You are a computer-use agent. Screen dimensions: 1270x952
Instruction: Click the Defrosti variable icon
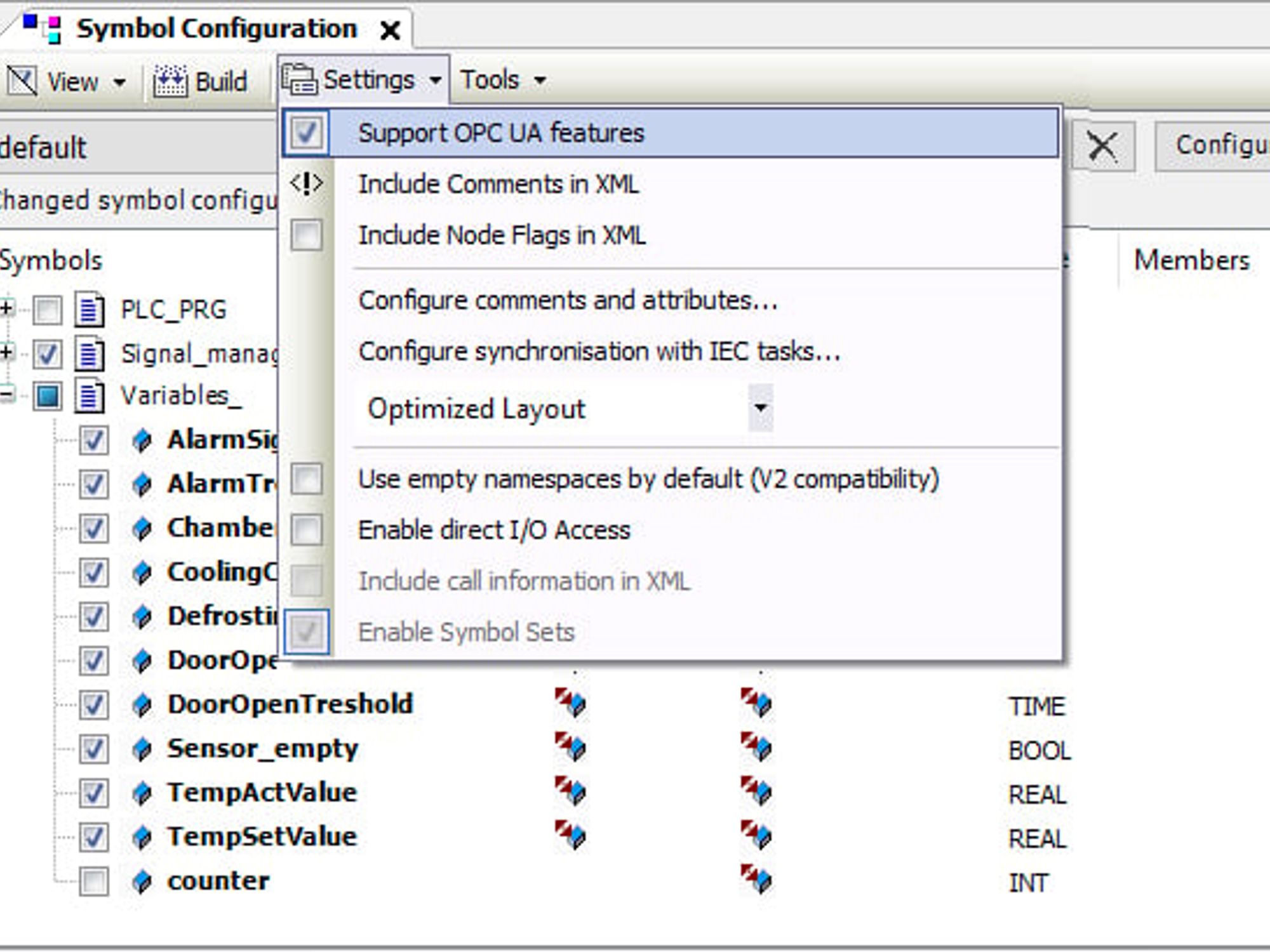tap(142, 616)
